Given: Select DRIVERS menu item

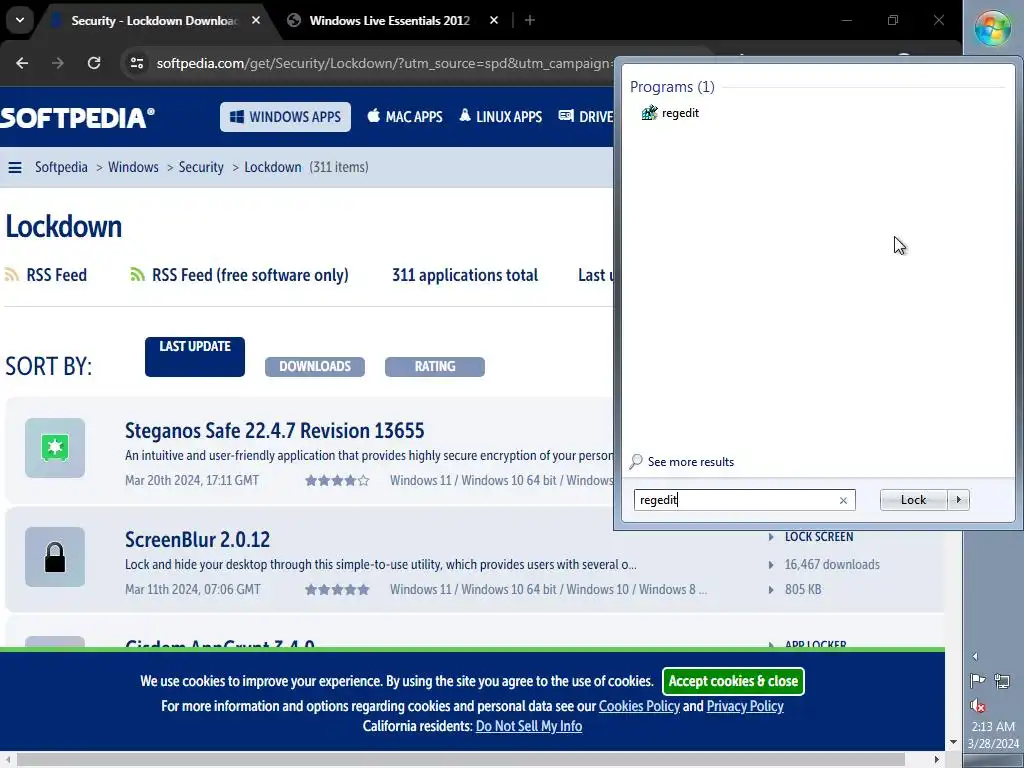Looking at the screenshot, I should click(586, 117).
